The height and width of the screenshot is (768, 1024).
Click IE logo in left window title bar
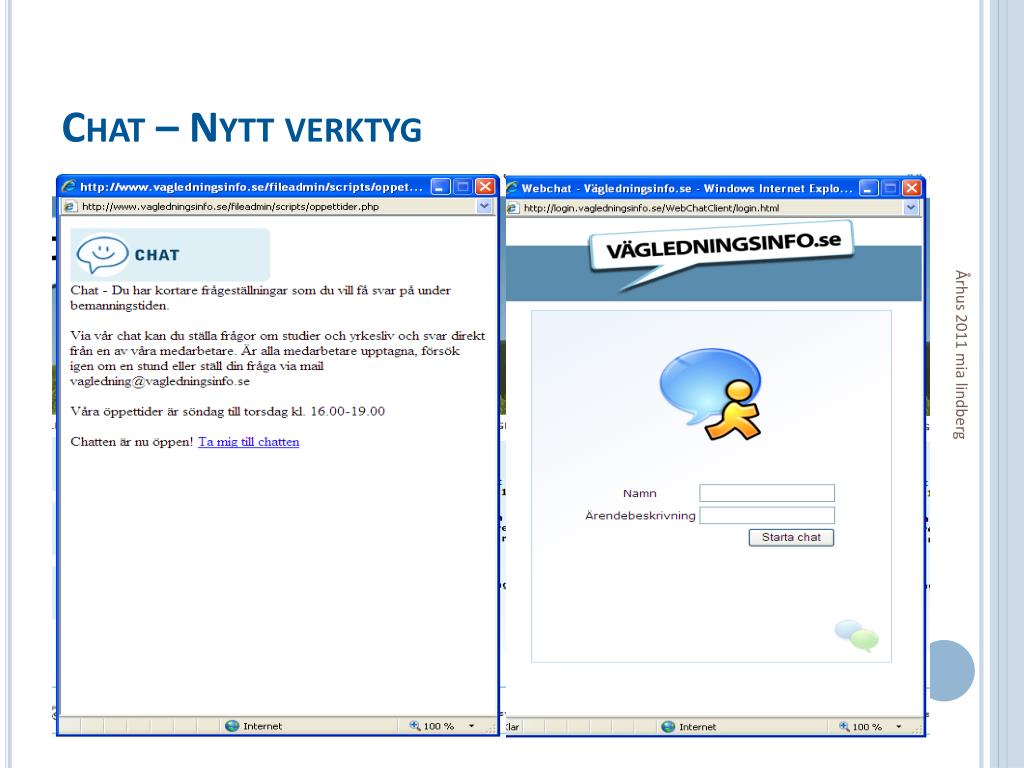click(x=69, y=186)
